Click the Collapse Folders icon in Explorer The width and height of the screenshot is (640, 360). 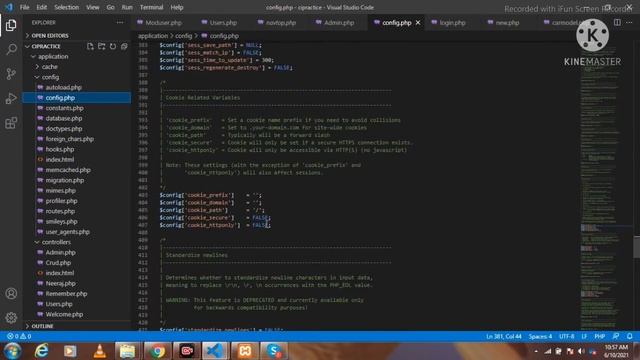(x=124, y=46)
